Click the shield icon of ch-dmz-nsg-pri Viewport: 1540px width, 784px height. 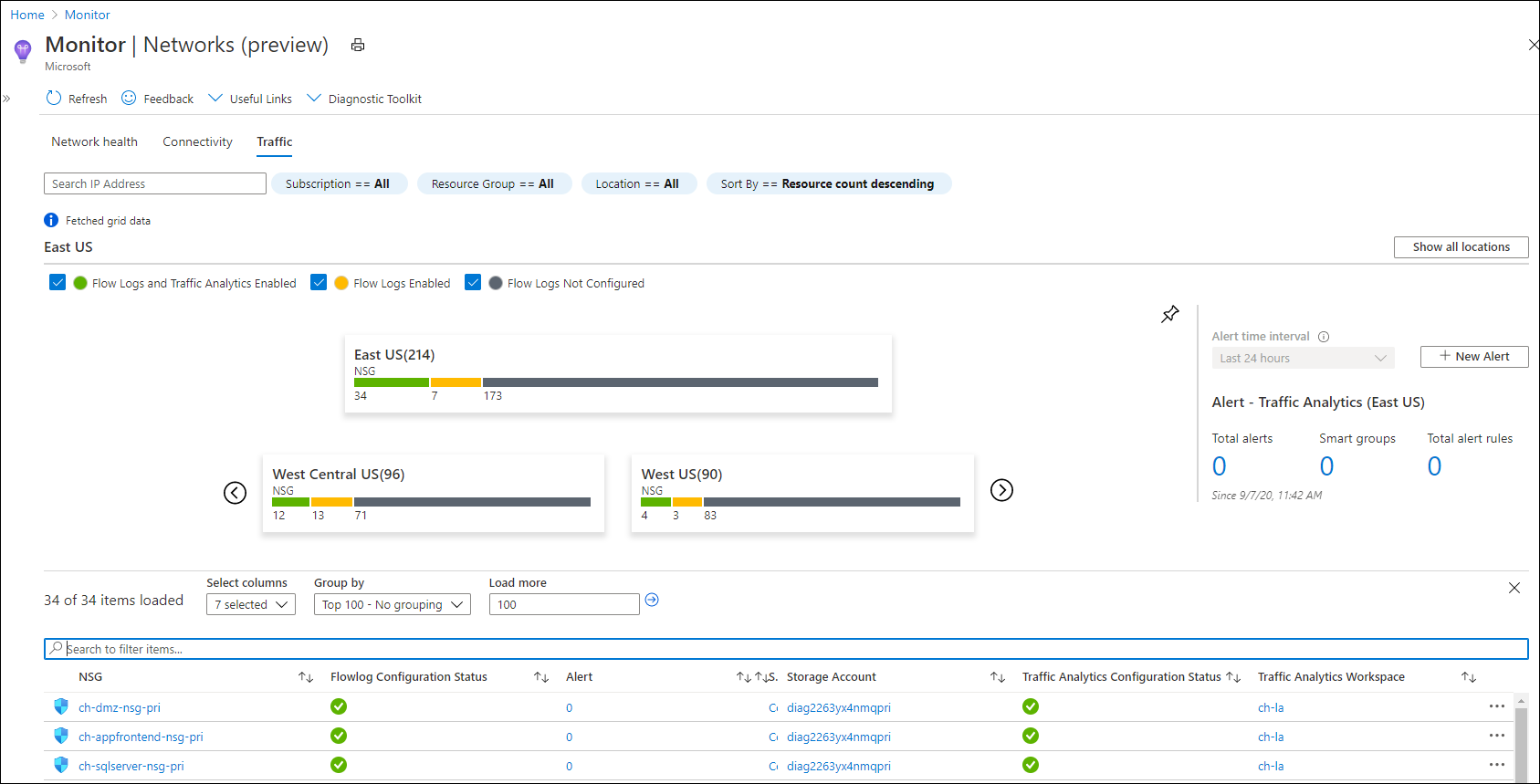click(61, 706)
